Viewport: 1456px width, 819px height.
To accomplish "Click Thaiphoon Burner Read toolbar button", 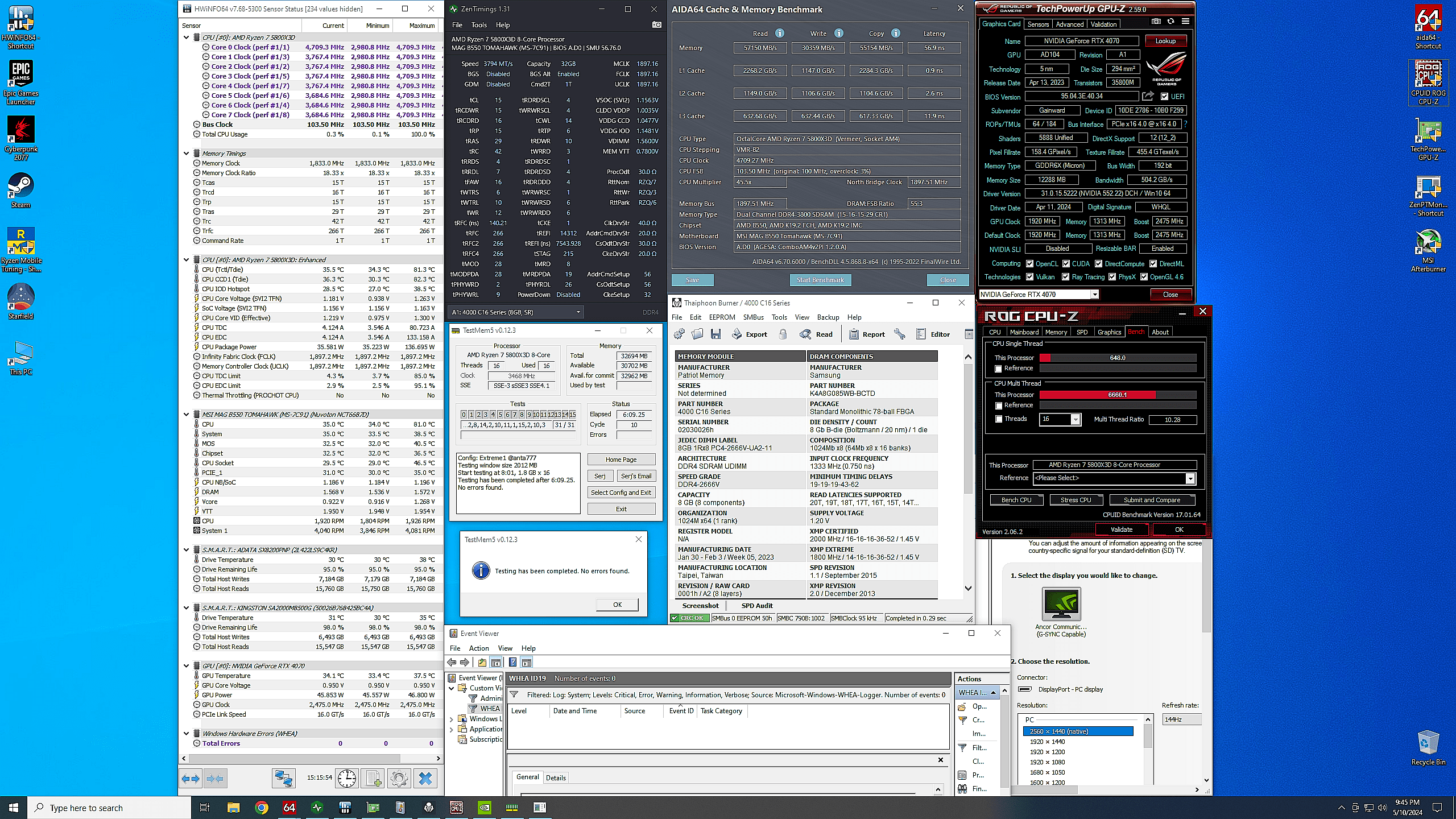I will pyautogui.click(x=816, y=334).
